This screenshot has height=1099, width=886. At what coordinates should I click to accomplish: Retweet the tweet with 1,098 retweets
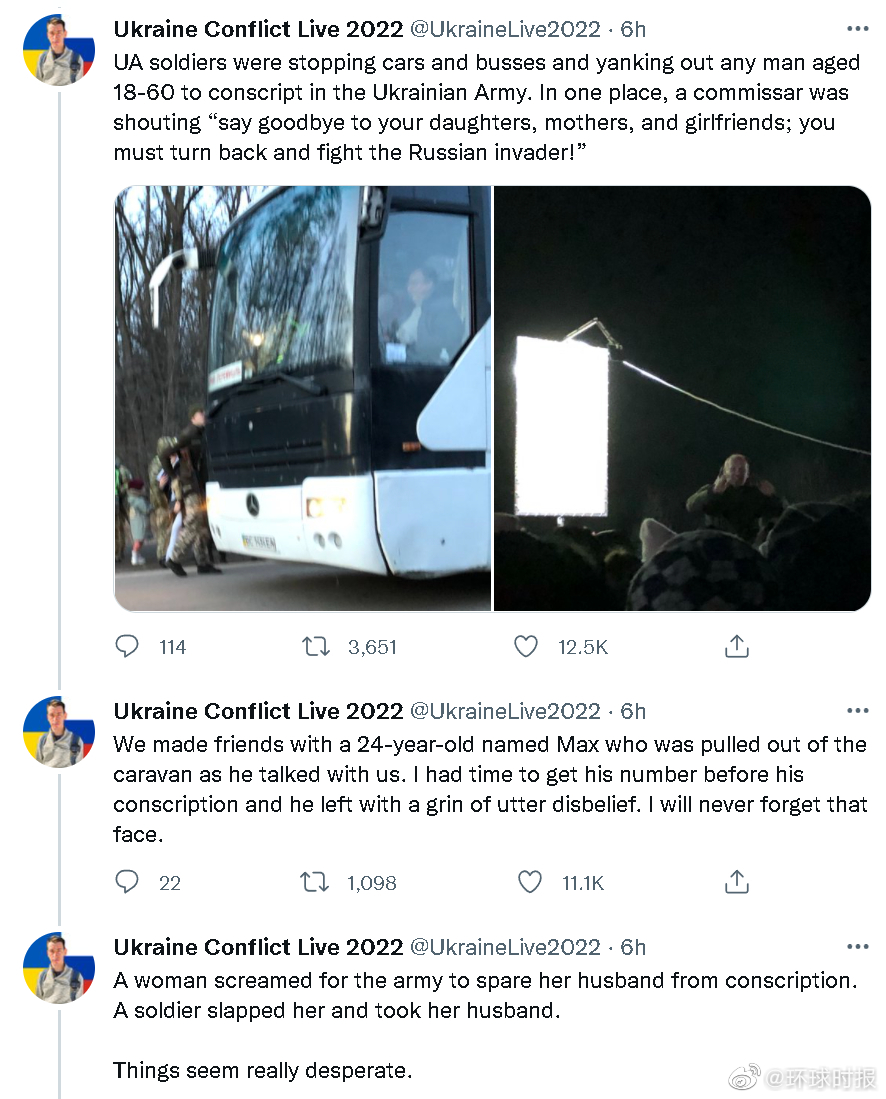tap(316, 882)
